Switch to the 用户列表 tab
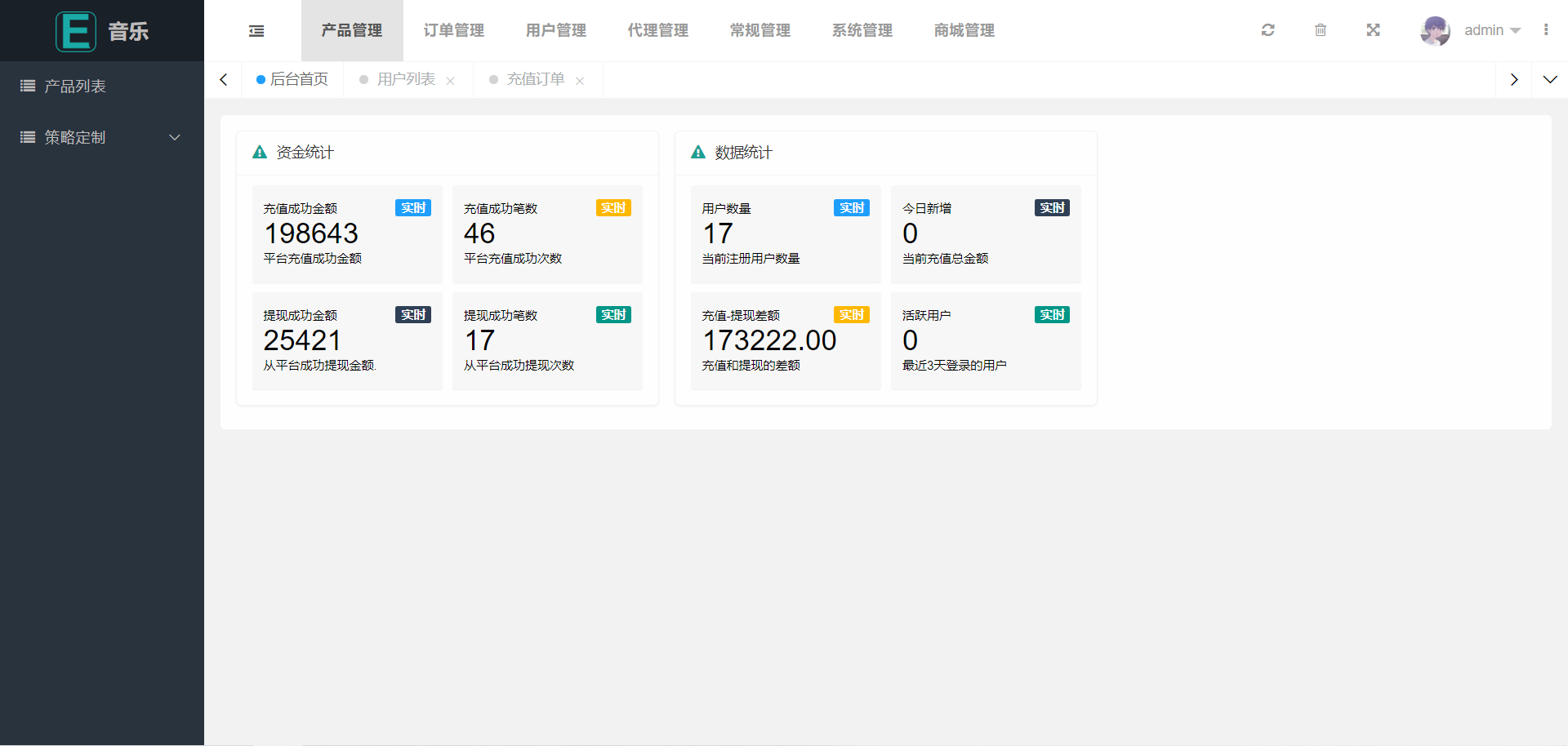 click(x=406, y=79)
